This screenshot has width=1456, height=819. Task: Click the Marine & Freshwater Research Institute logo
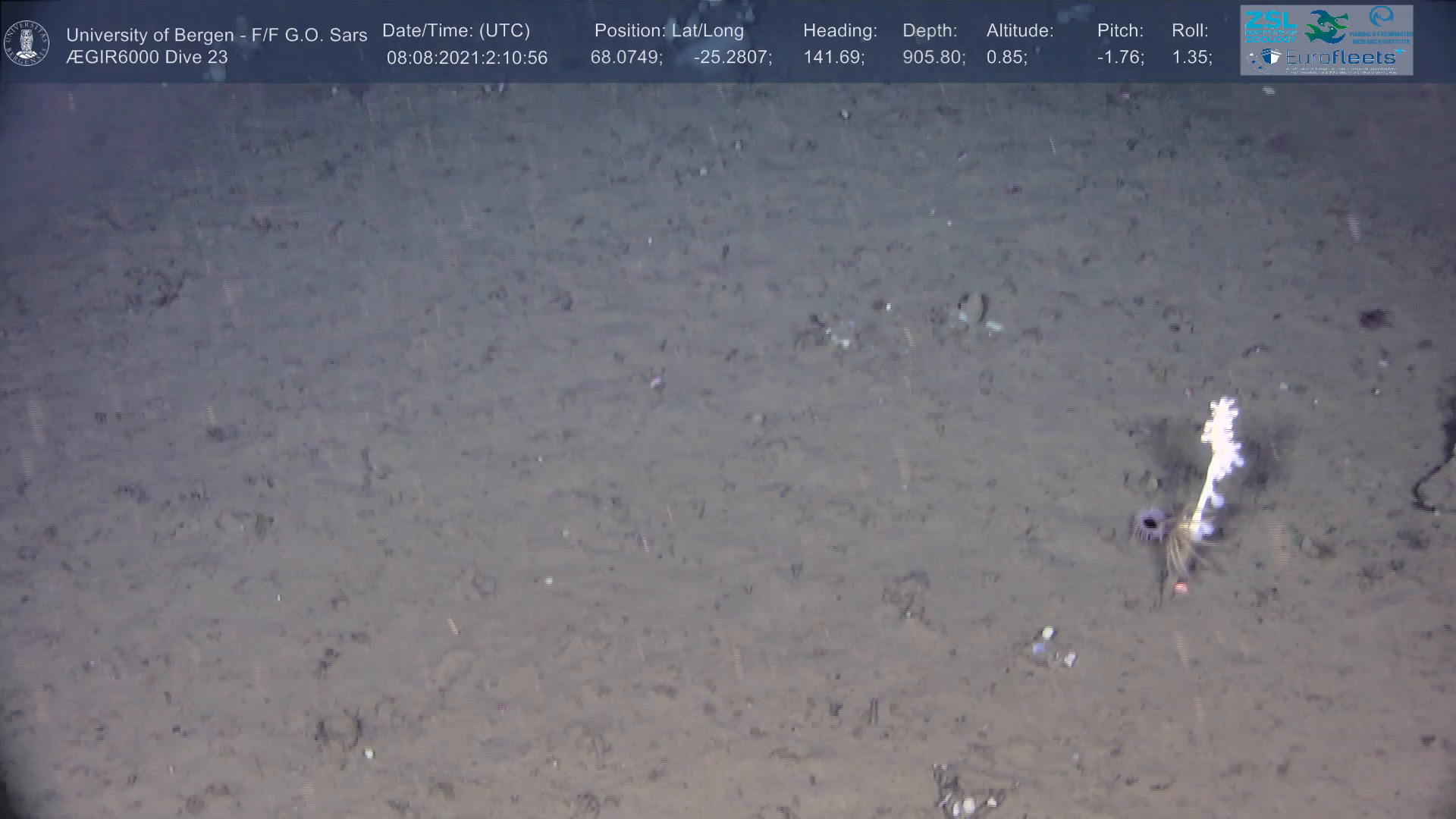pyautogui.click(x=1381, y=24)
